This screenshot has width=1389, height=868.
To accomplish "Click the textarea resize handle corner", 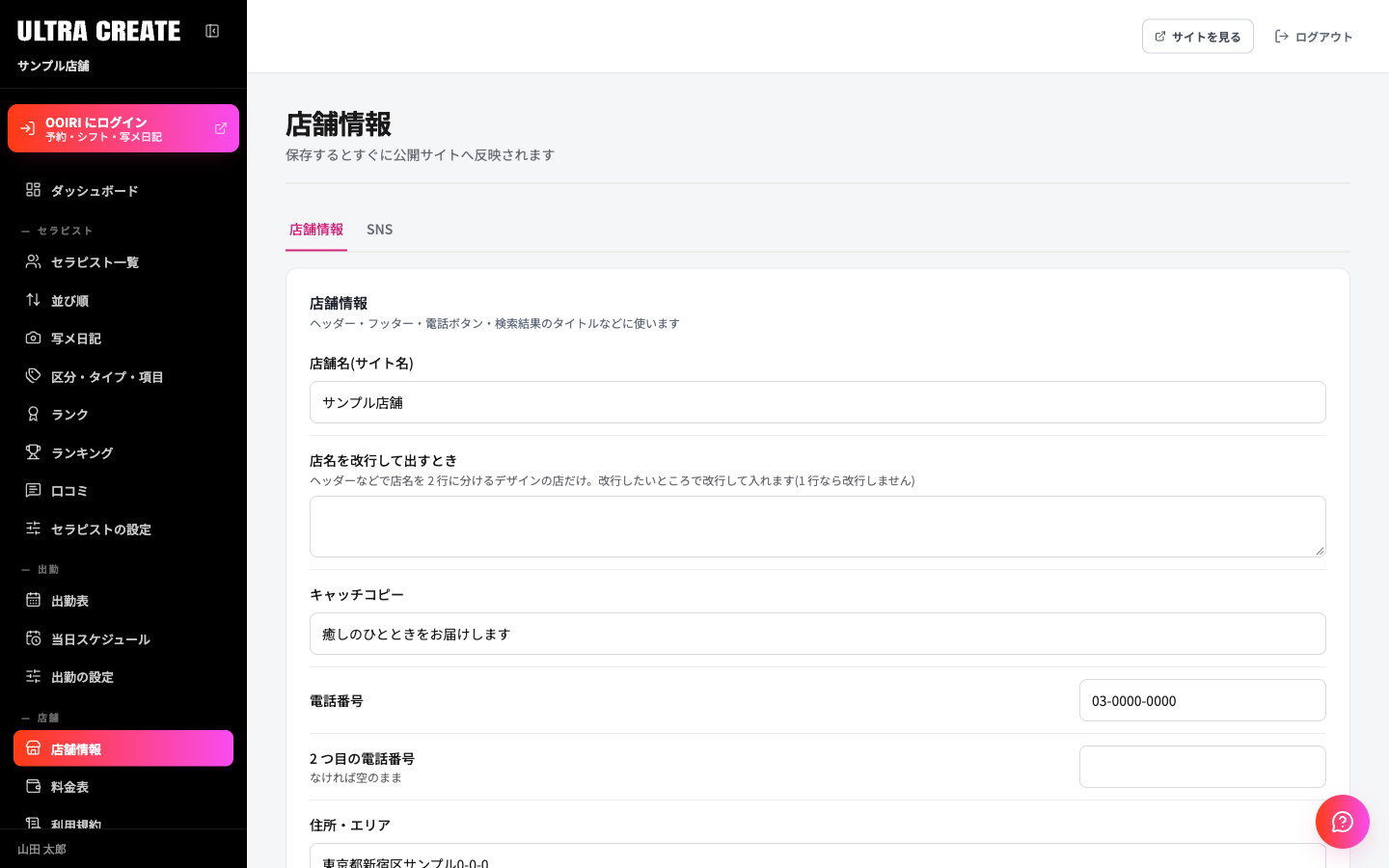I will click(1320, 551).
